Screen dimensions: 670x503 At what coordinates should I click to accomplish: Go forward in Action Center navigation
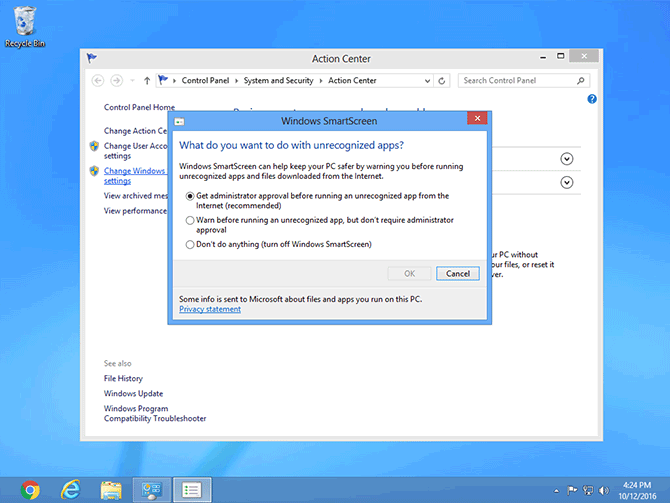click(116, 80)
